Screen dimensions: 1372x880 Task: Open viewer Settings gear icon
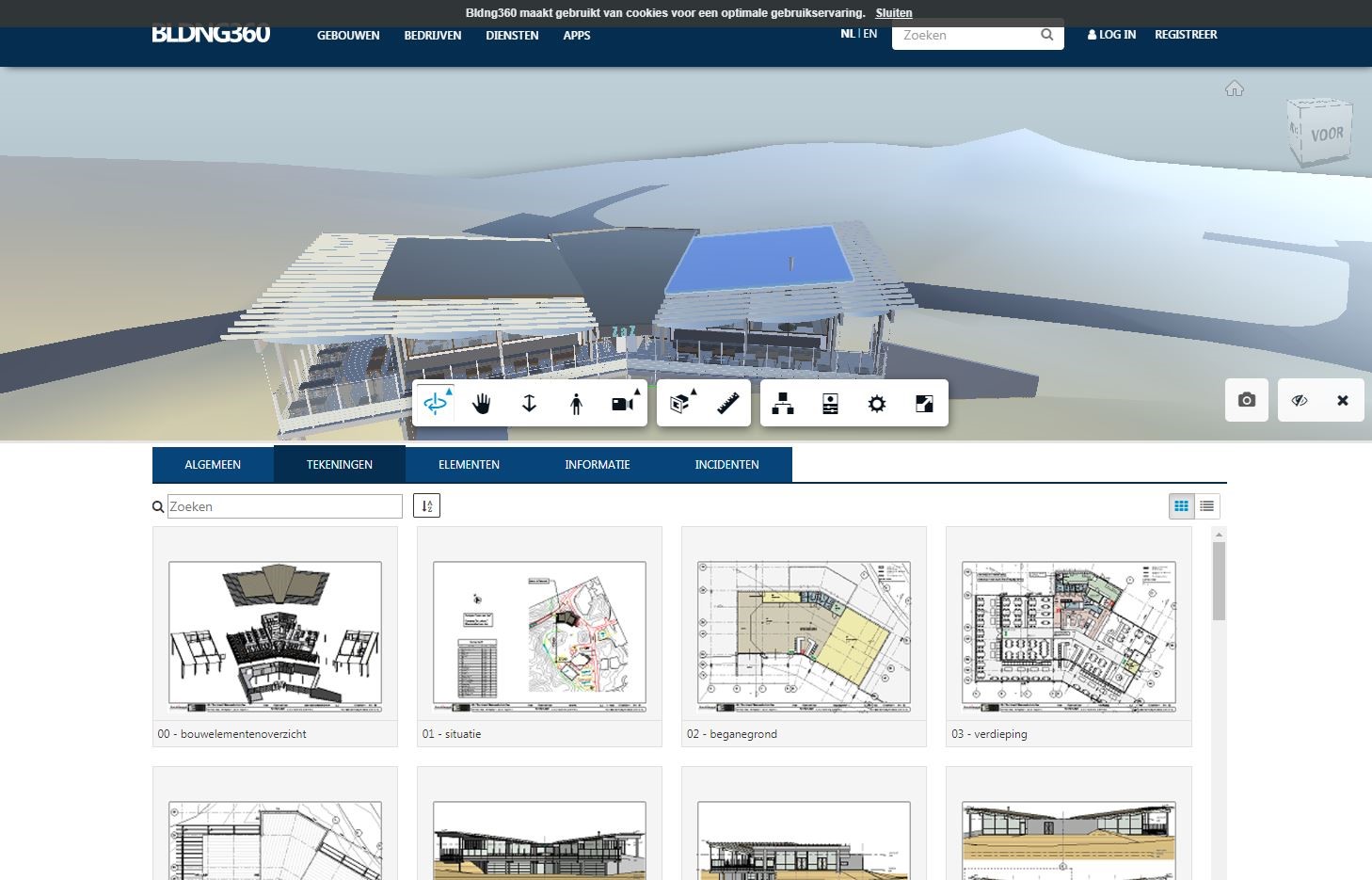(877, 404)
